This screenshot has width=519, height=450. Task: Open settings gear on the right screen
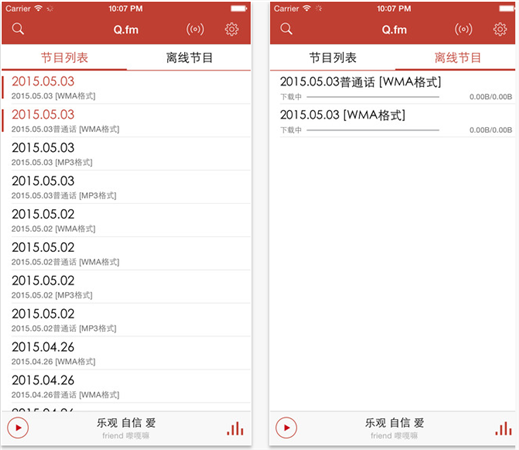pyautogui.click(x=500, y=29)
